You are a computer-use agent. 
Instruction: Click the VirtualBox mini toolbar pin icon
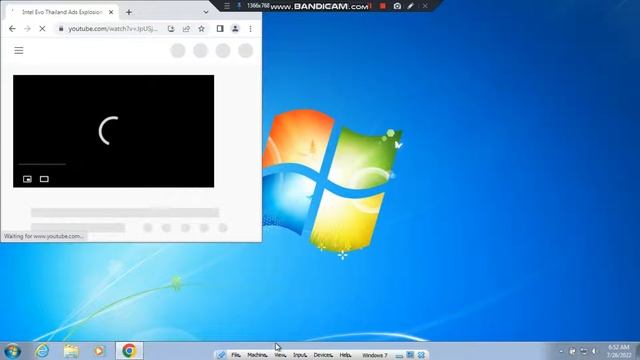click(221, 355)
